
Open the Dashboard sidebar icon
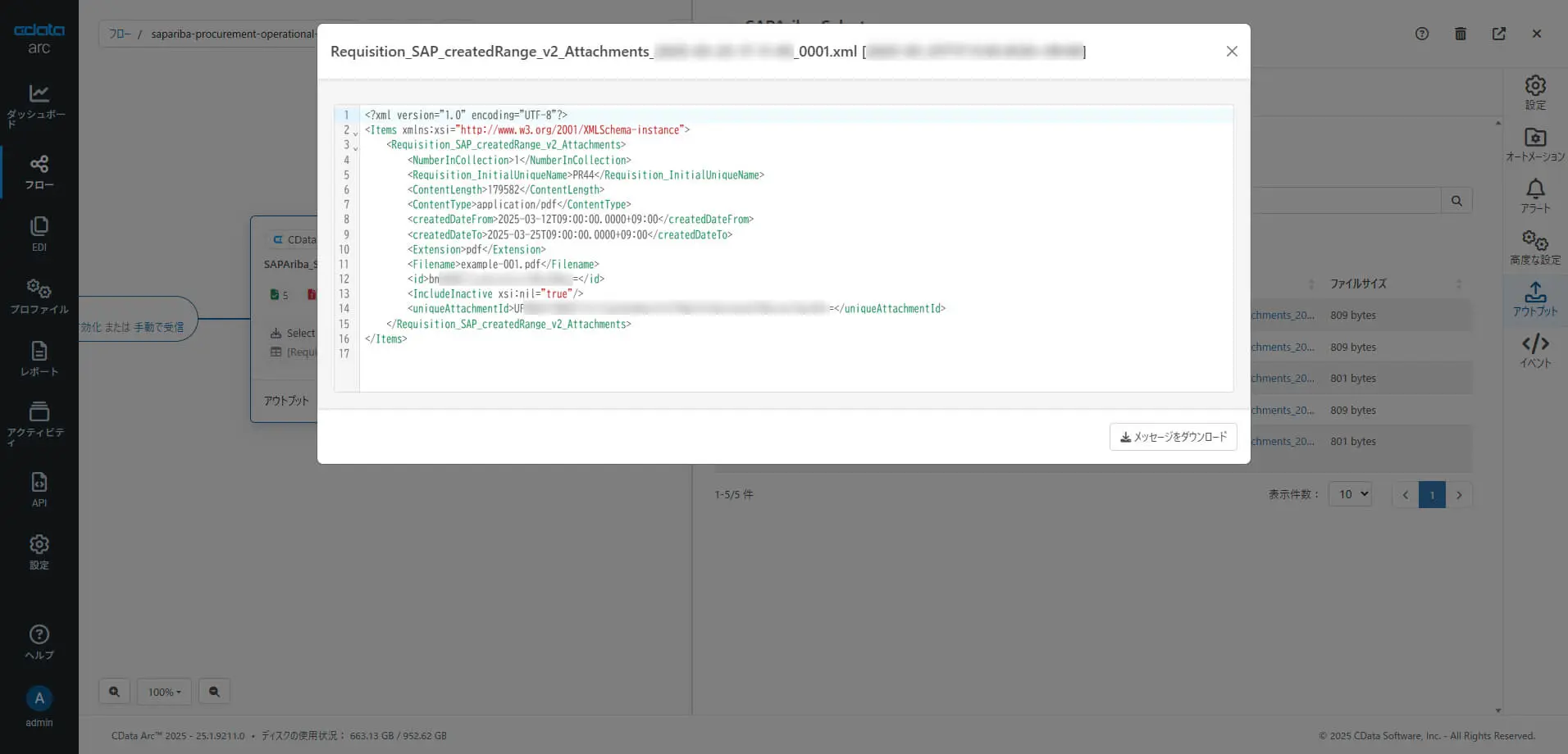pyautogui.click(x=39, y=105)
